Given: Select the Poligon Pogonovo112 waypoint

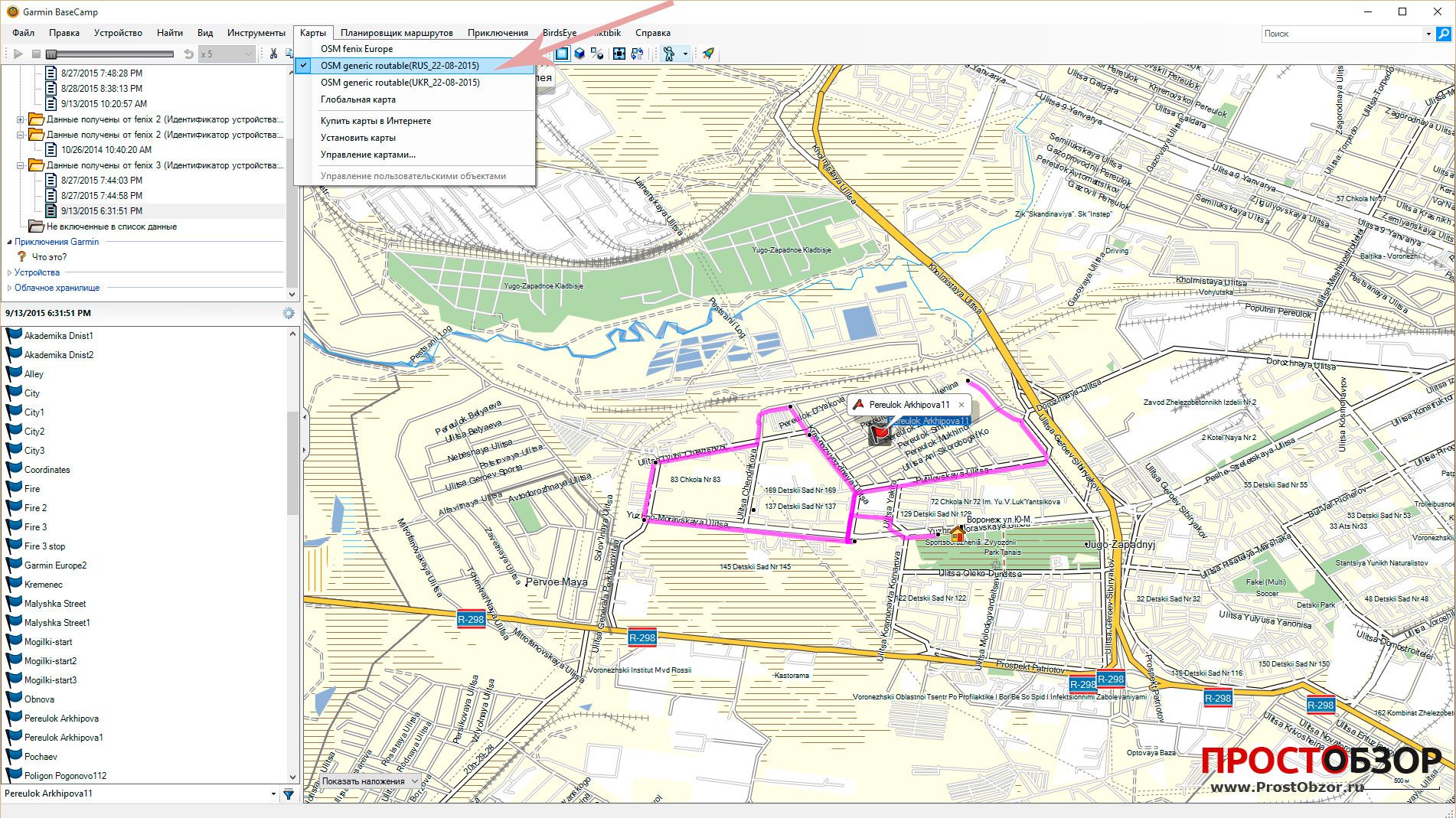Looking at the screenshot, I should 65,776.
